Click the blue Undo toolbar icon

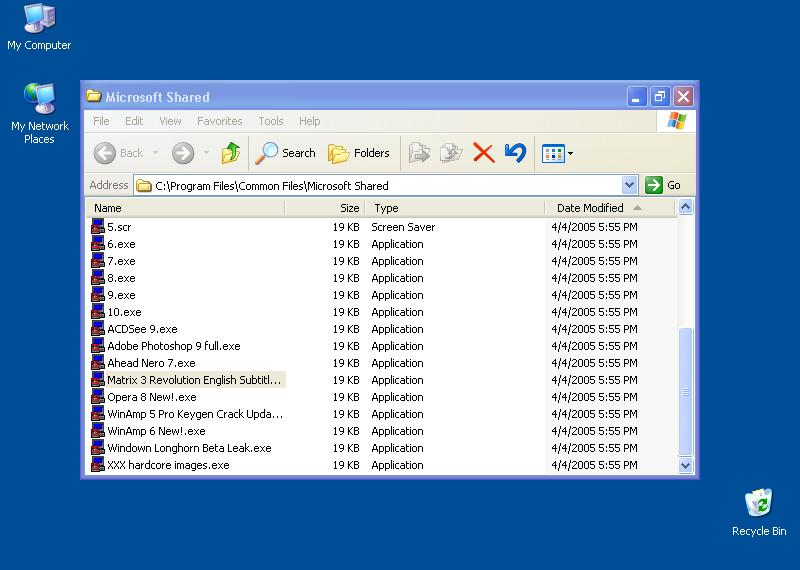pyautogui.click(x=515, y=153)
